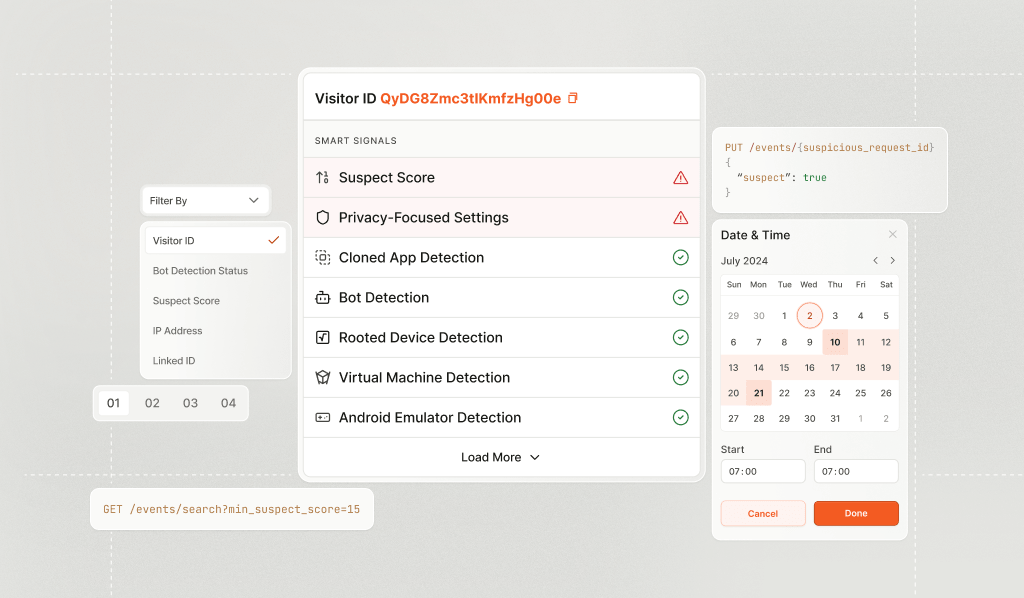Expand the list with Load More
Screen dimensions: 1024x598
point(500,457)
